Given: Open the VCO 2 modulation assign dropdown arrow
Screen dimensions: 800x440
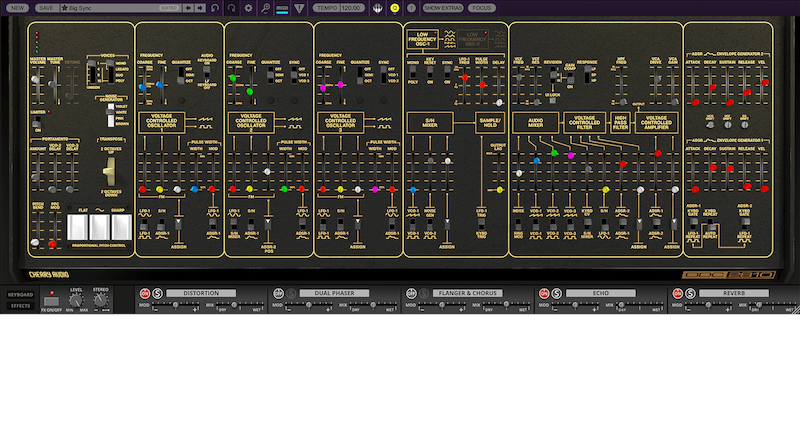Looking at the screenshot, I should pos(268,223).
